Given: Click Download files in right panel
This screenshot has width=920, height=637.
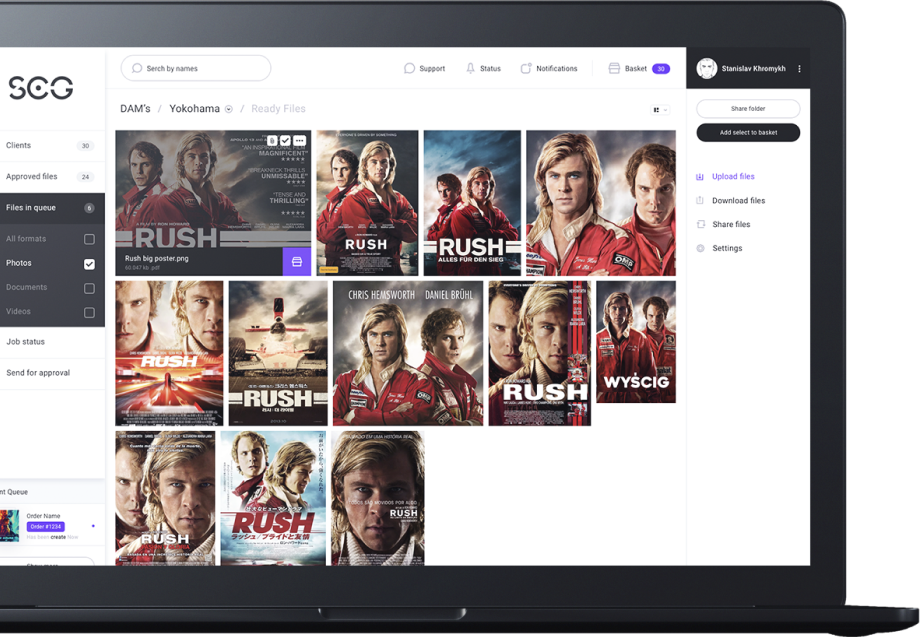Looking at the screenshot, I should [x=738, y=201].
